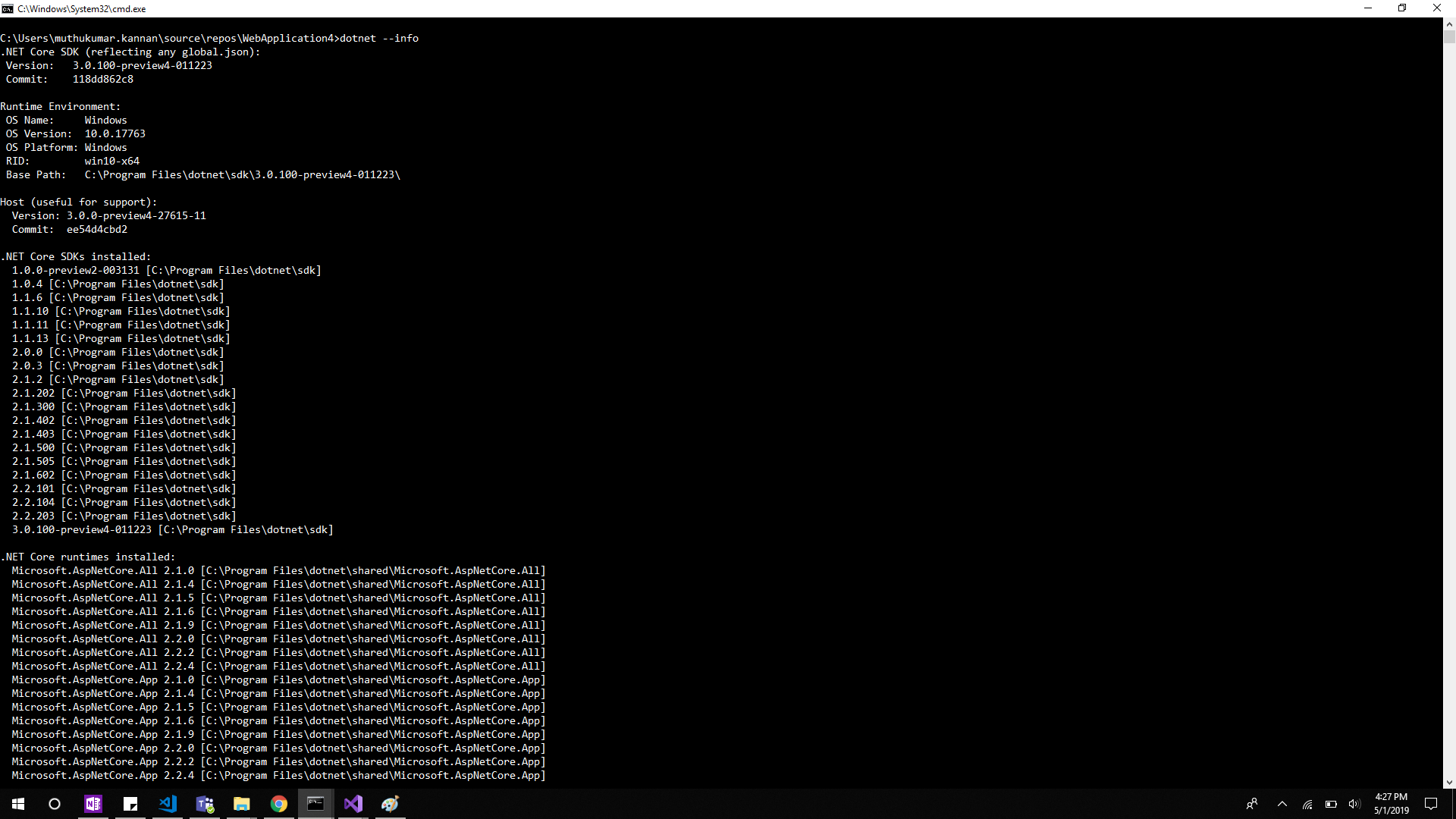Open Visual Studio from the taskbar

click(x=353, y=804)
